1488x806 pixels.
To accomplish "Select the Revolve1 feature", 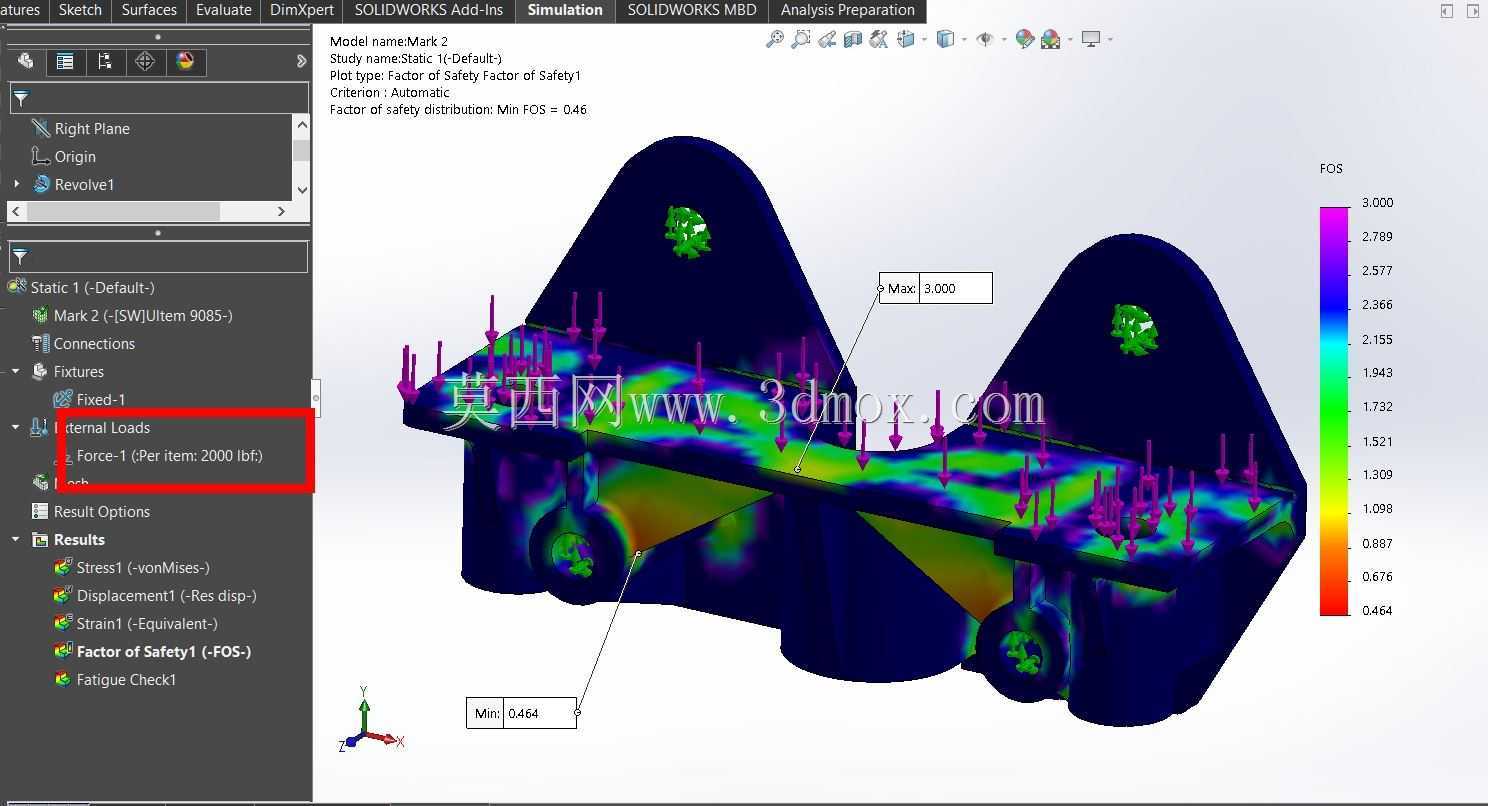I will (x=84, y=184).
